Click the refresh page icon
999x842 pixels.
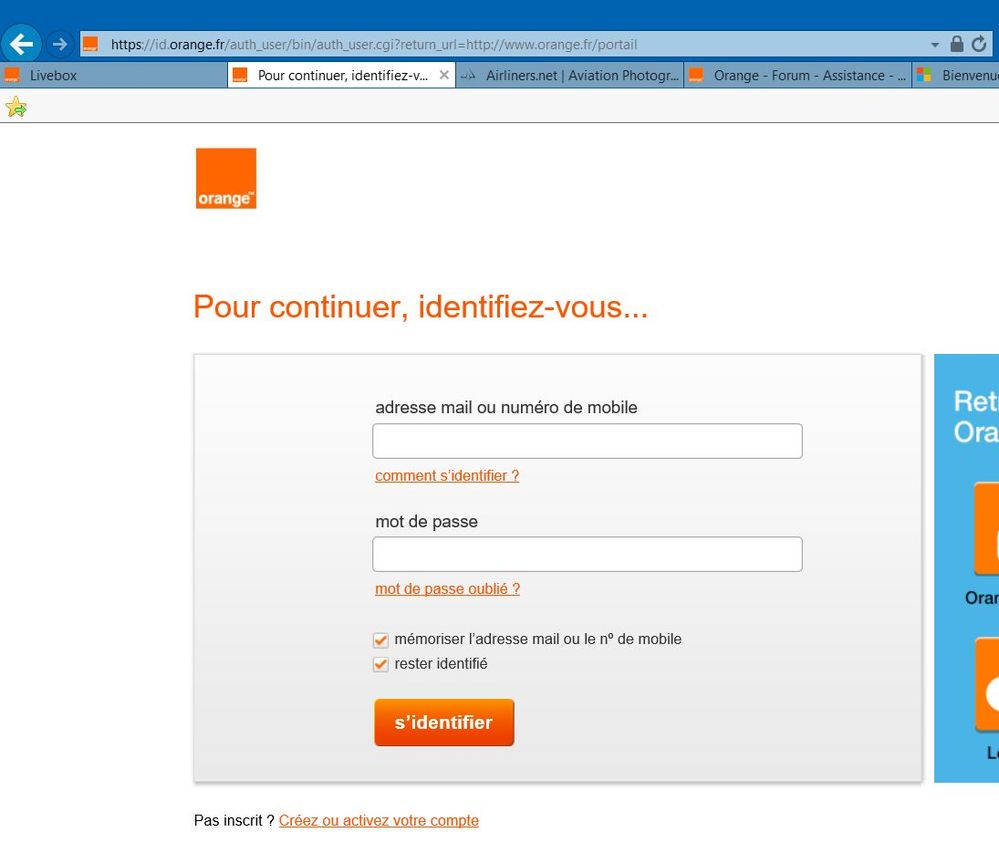(x=979, y=44)
